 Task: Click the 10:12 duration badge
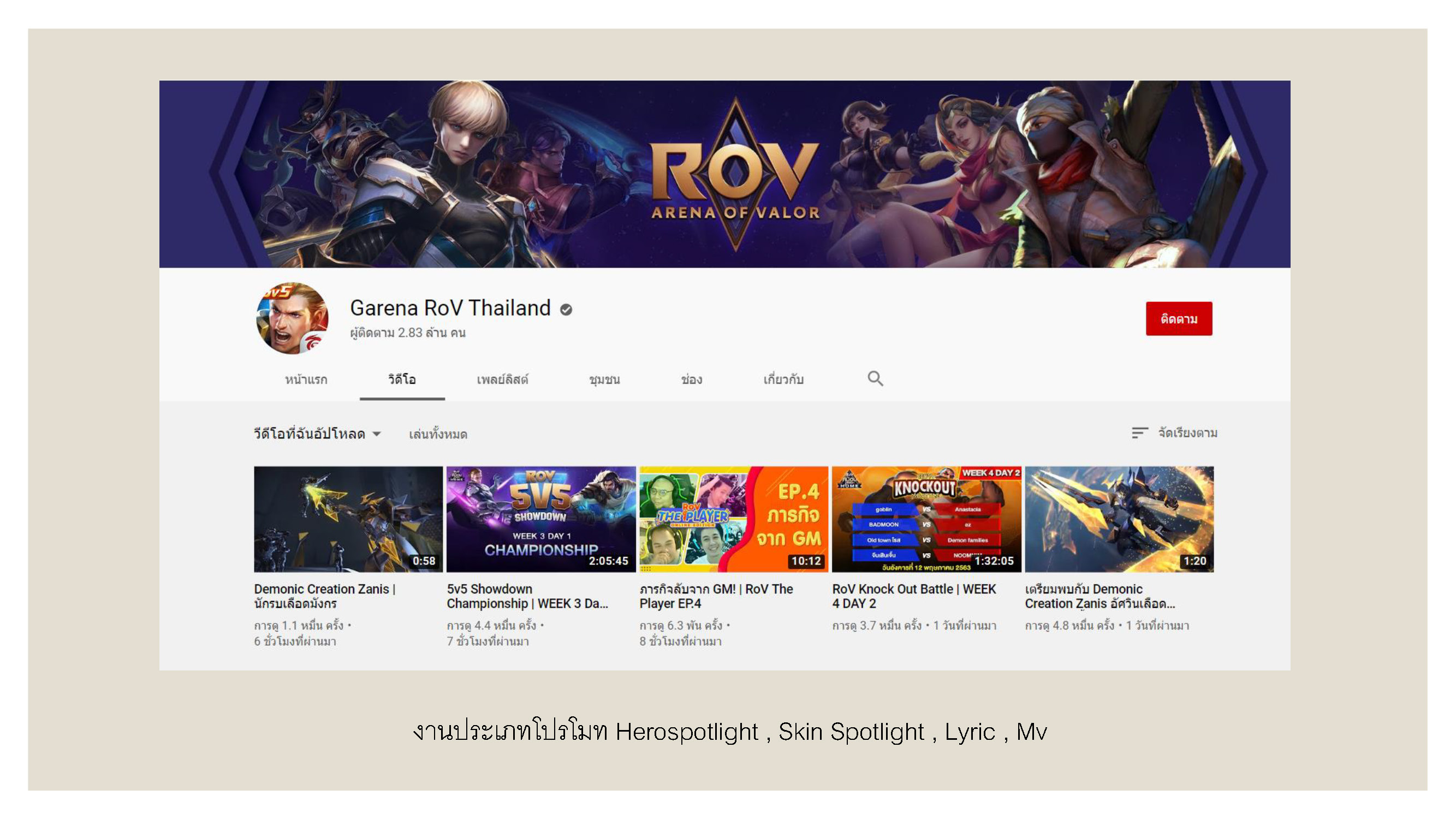tap(806, 561)
